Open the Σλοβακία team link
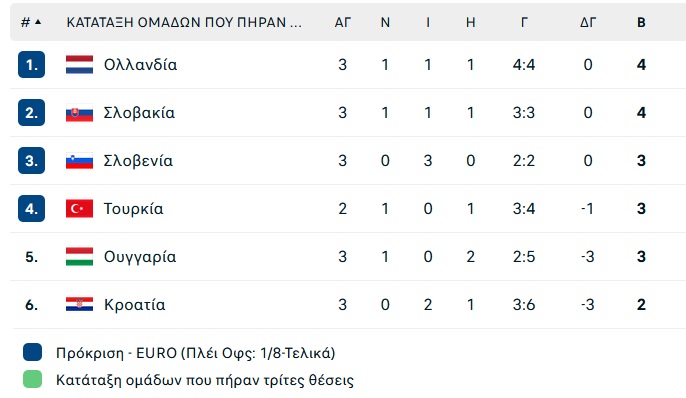 [x=139, y=113]
